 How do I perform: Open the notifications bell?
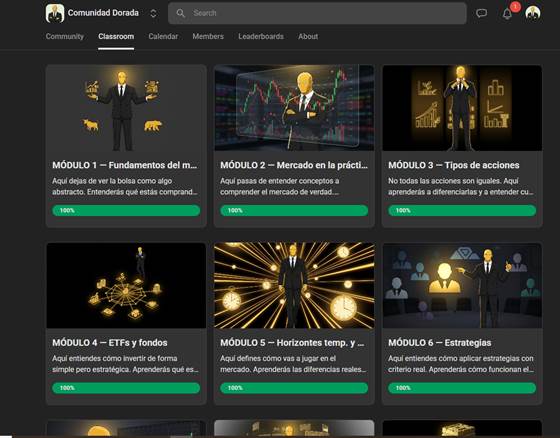coord(507,14)
